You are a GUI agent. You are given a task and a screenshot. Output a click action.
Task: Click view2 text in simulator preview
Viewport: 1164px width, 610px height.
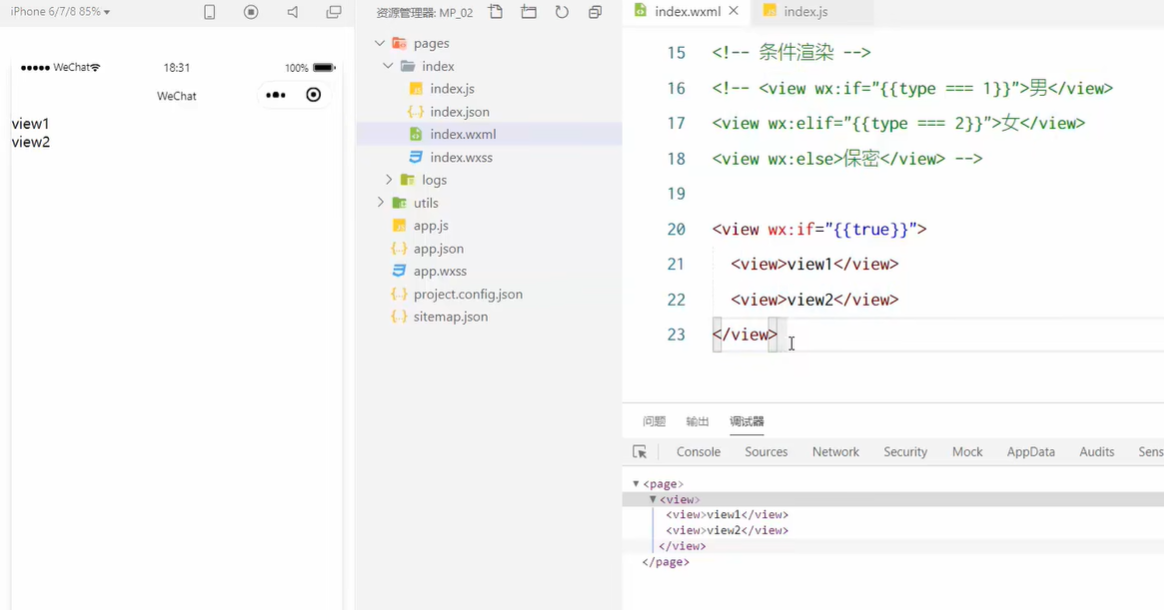click(x=30, y=142)
